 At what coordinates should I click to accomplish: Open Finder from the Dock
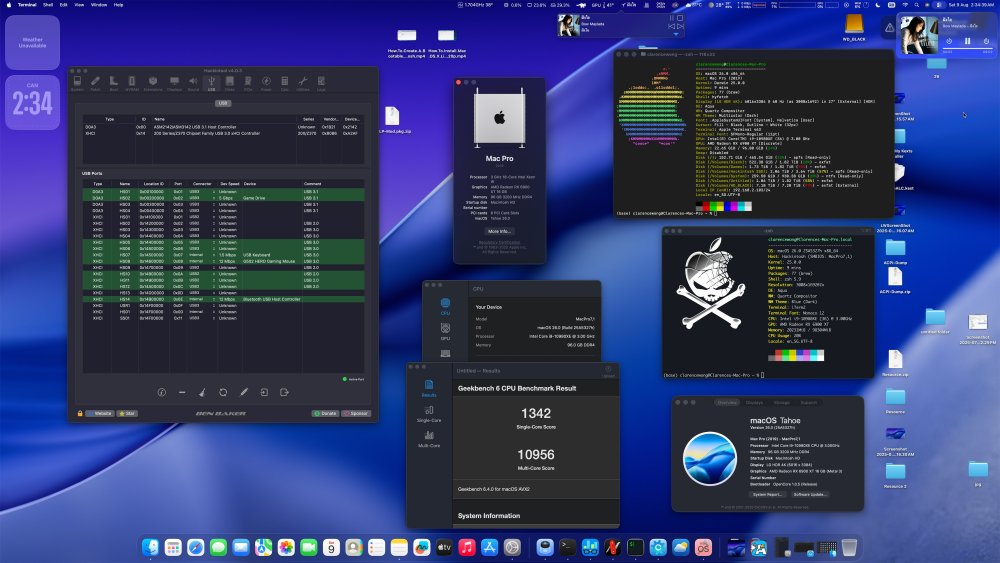click(x=151, y=546)
